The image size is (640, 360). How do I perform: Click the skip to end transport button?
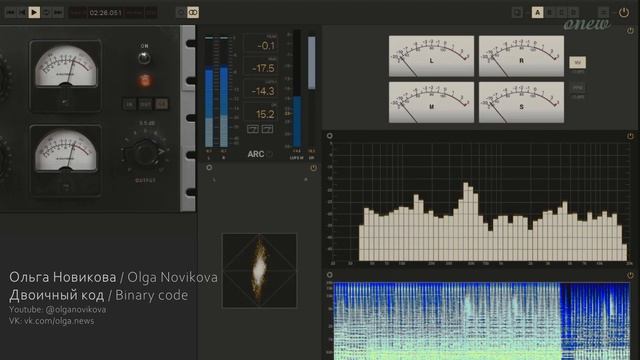point(58,13)
